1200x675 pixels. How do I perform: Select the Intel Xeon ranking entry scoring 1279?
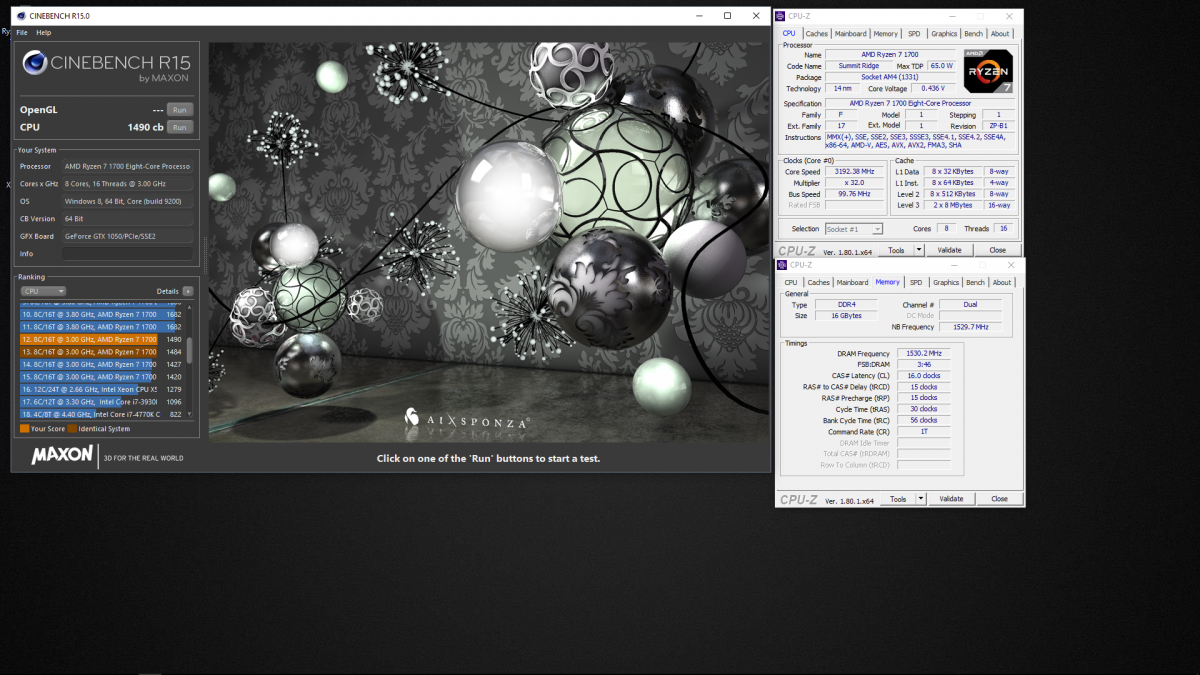[101, 389]
